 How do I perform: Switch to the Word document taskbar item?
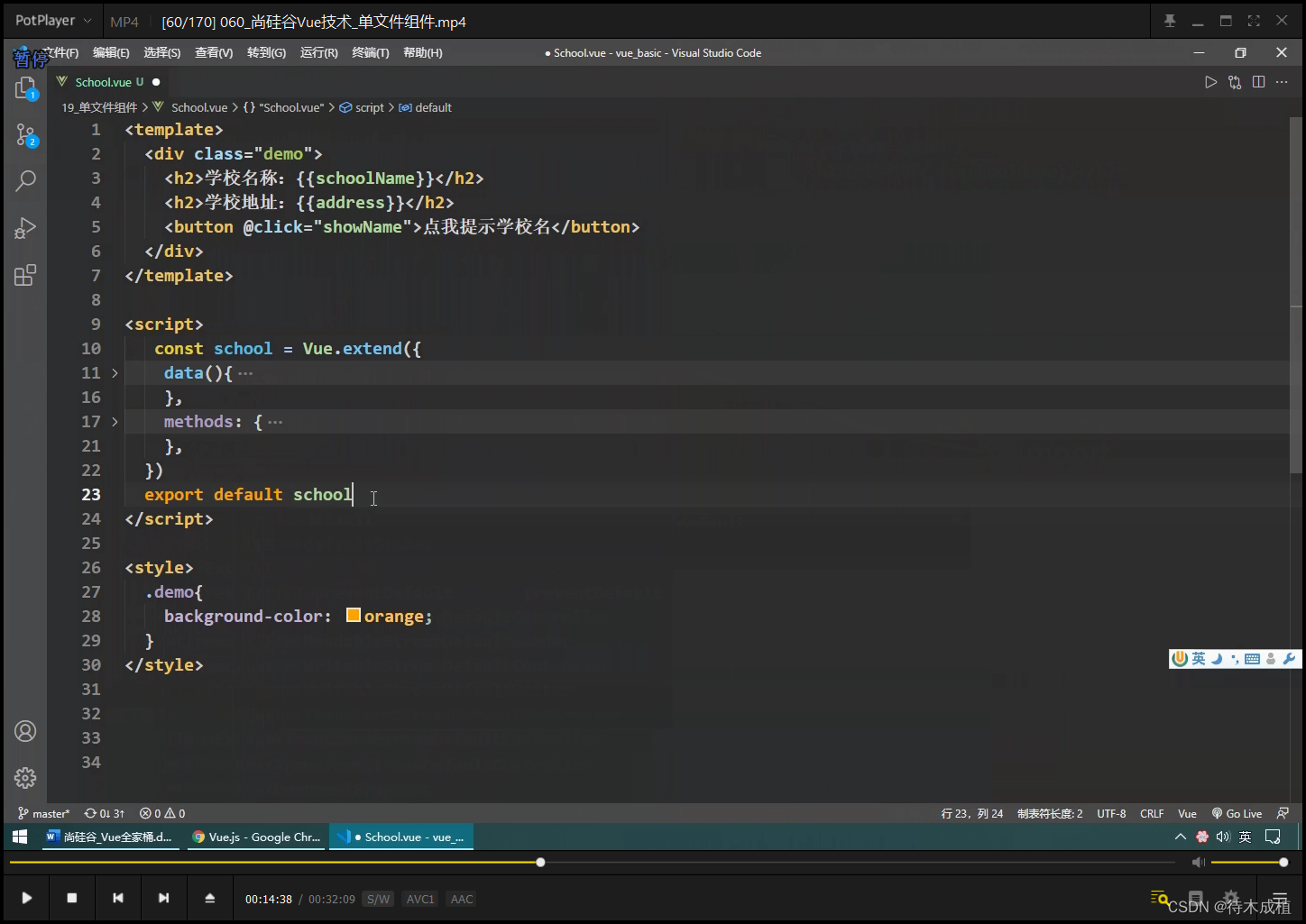[x=109, y=837]
